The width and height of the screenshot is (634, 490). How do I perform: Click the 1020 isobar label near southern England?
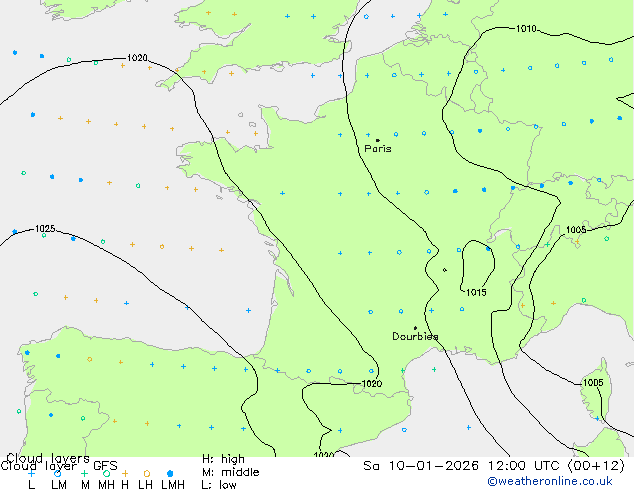pos(137,58)
